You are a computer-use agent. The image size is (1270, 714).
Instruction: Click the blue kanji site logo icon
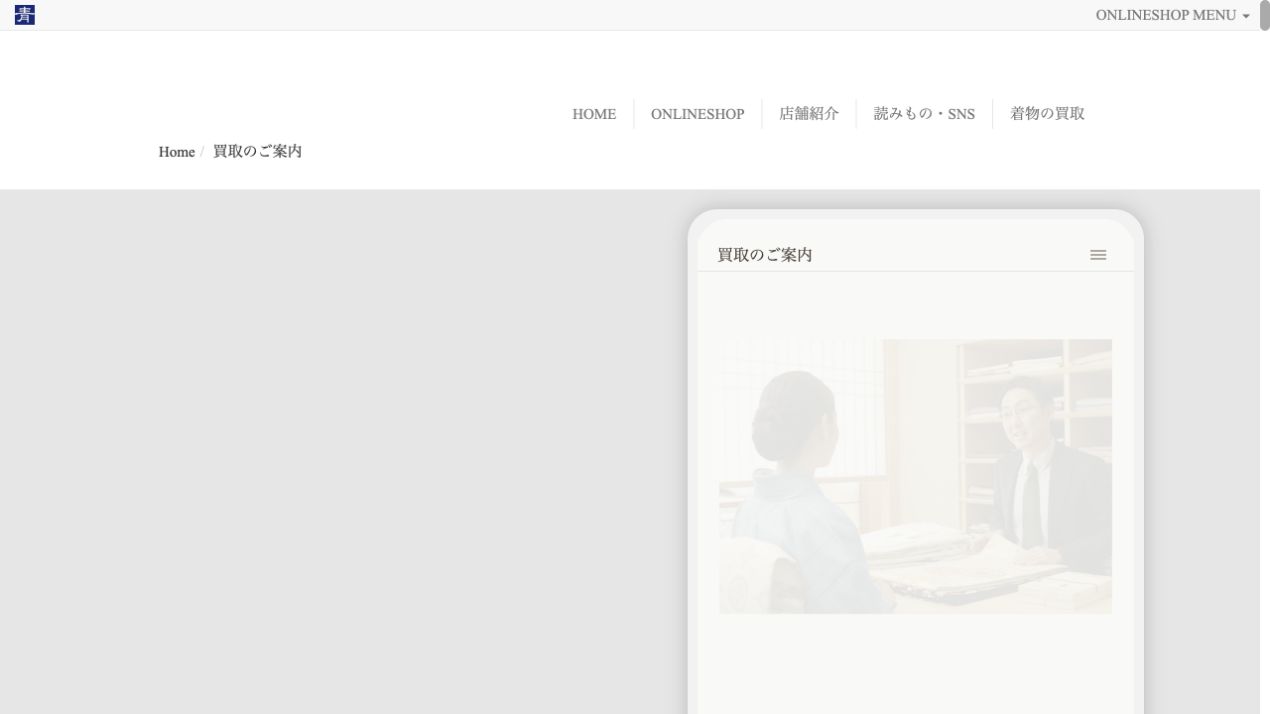(25, 15)
